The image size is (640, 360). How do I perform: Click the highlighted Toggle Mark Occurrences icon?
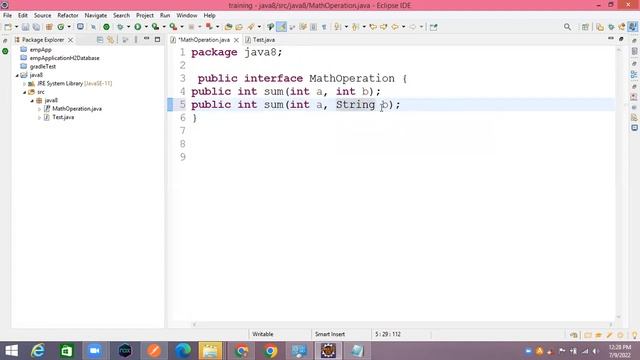pos(281,27)
